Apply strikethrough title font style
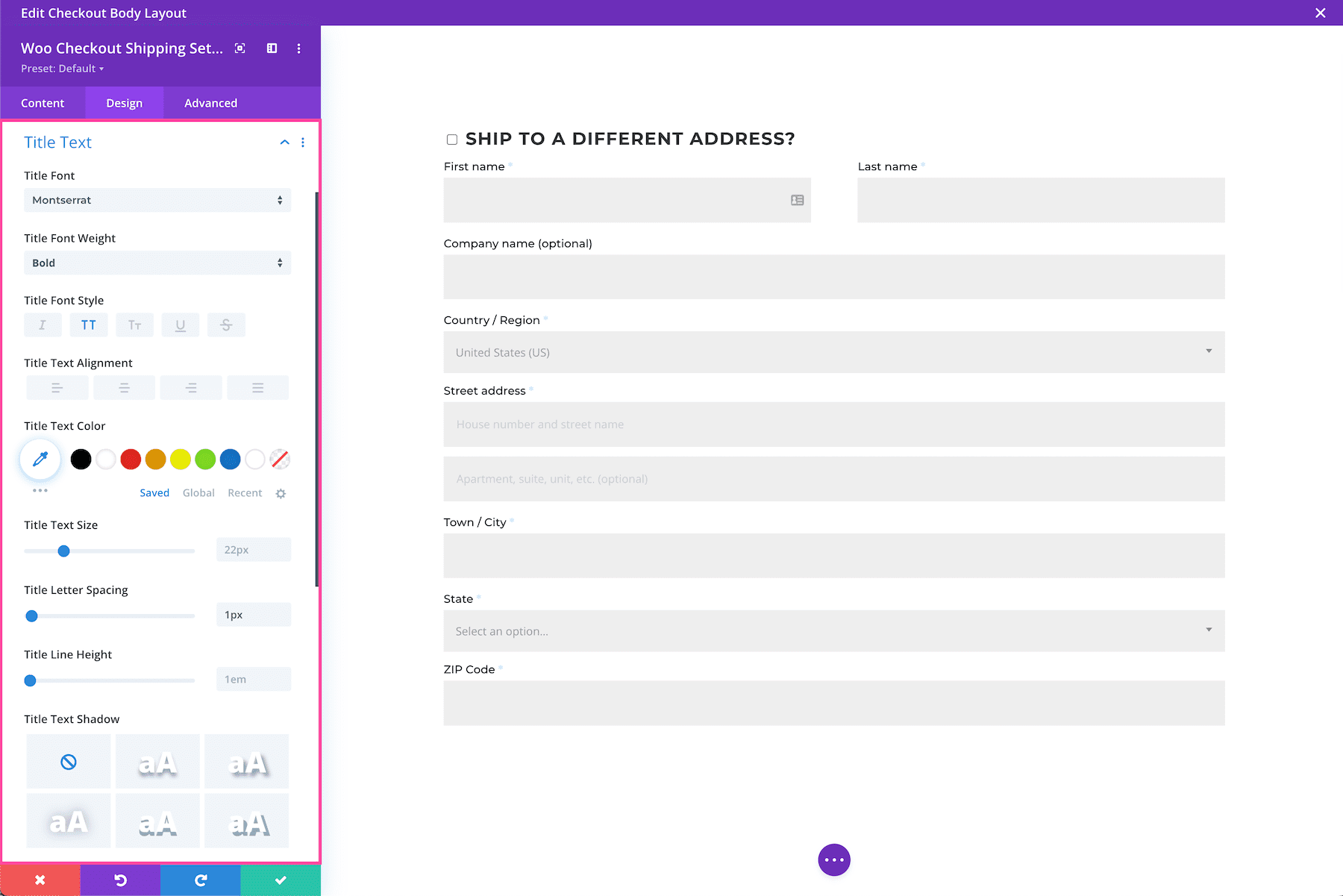This screenshot has height=896, width=1343. tap(226, 325)
